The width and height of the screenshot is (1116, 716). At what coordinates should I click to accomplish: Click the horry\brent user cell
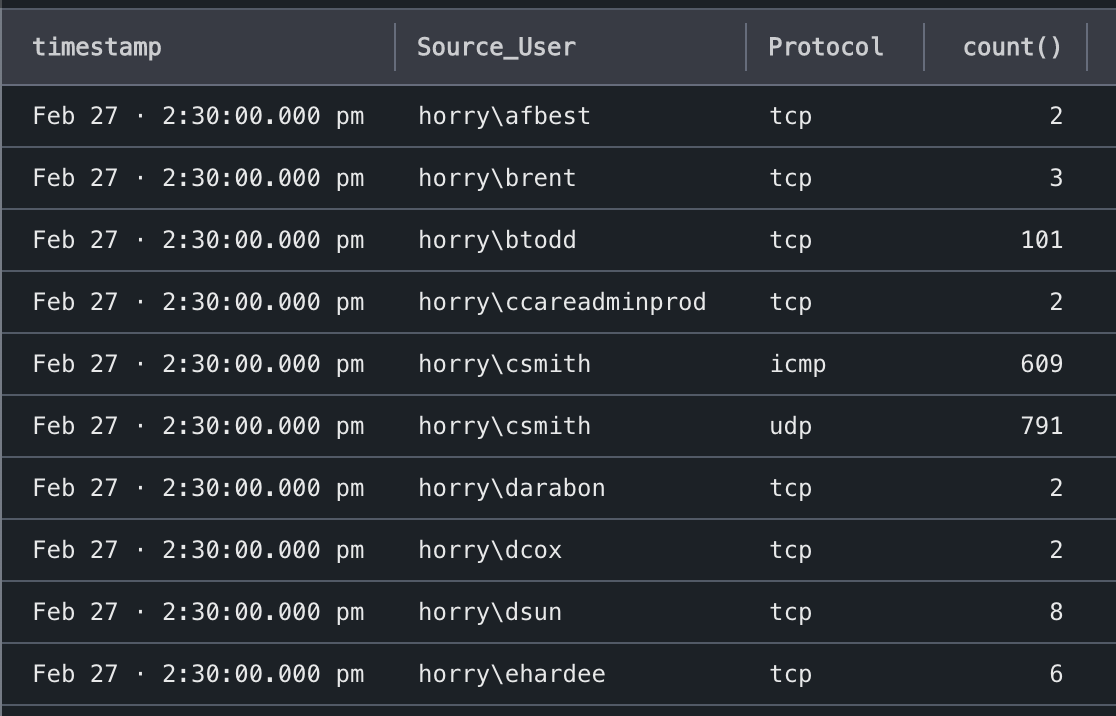497,178
